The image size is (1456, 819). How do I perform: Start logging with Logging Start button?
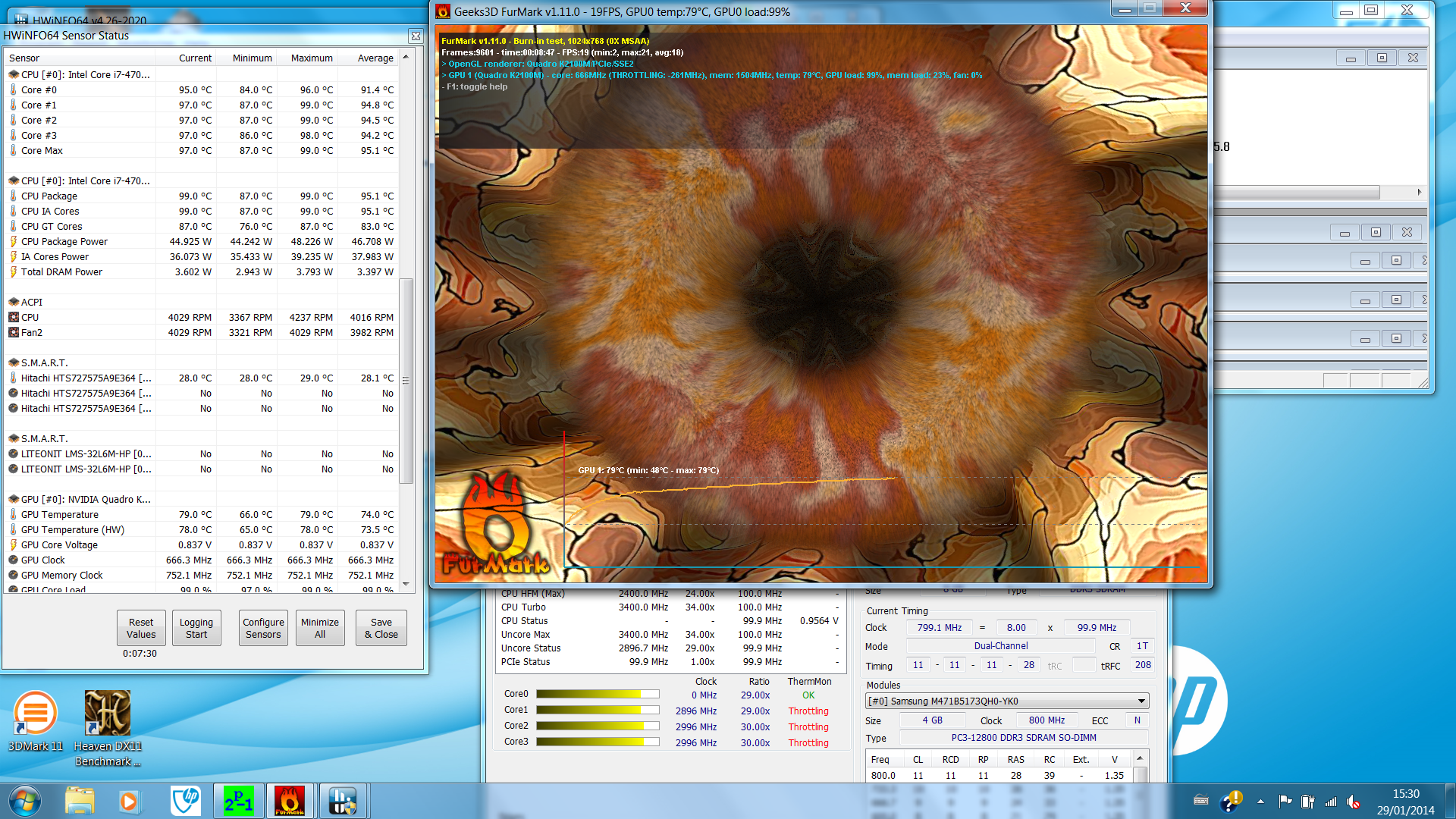196,628
